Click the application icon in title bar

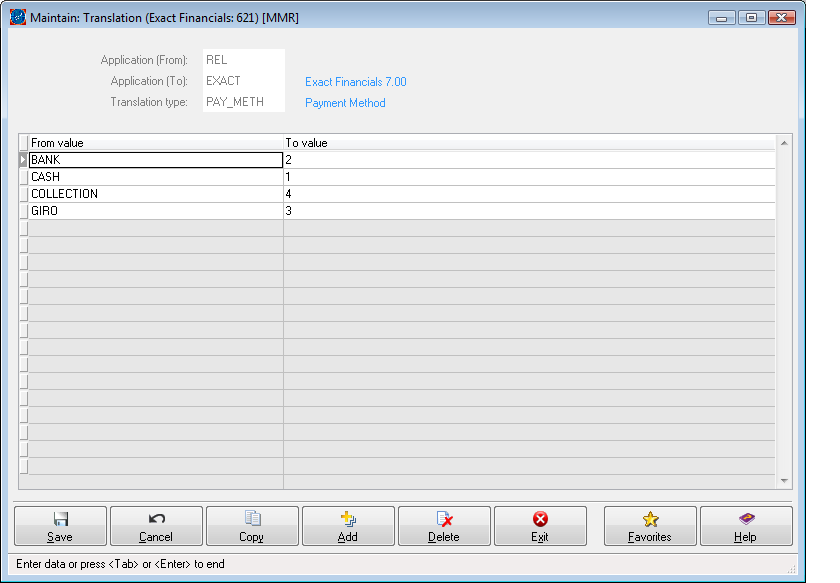17,18
